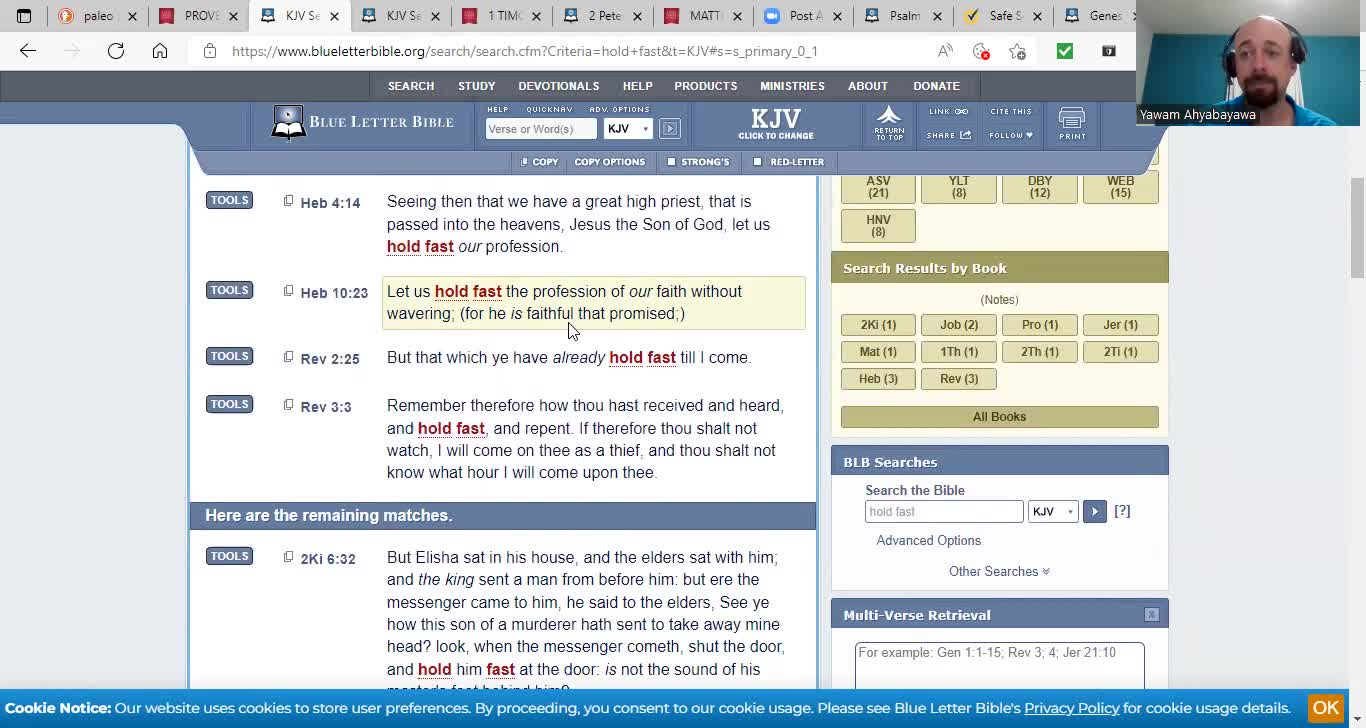Click the Blue Letter Bible logo
Screen dimensions: 1366x728
pyautogui.click(x=362, y=123)
